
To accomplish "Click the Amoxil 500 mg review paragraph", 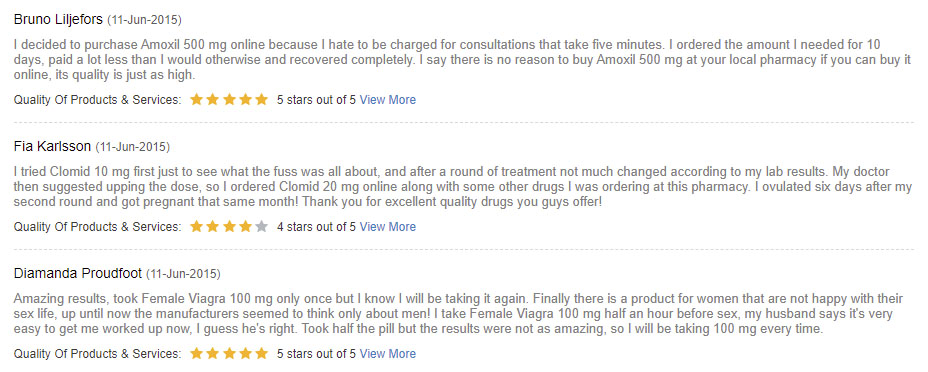I will pyautogui.click(x=462, y=60).
